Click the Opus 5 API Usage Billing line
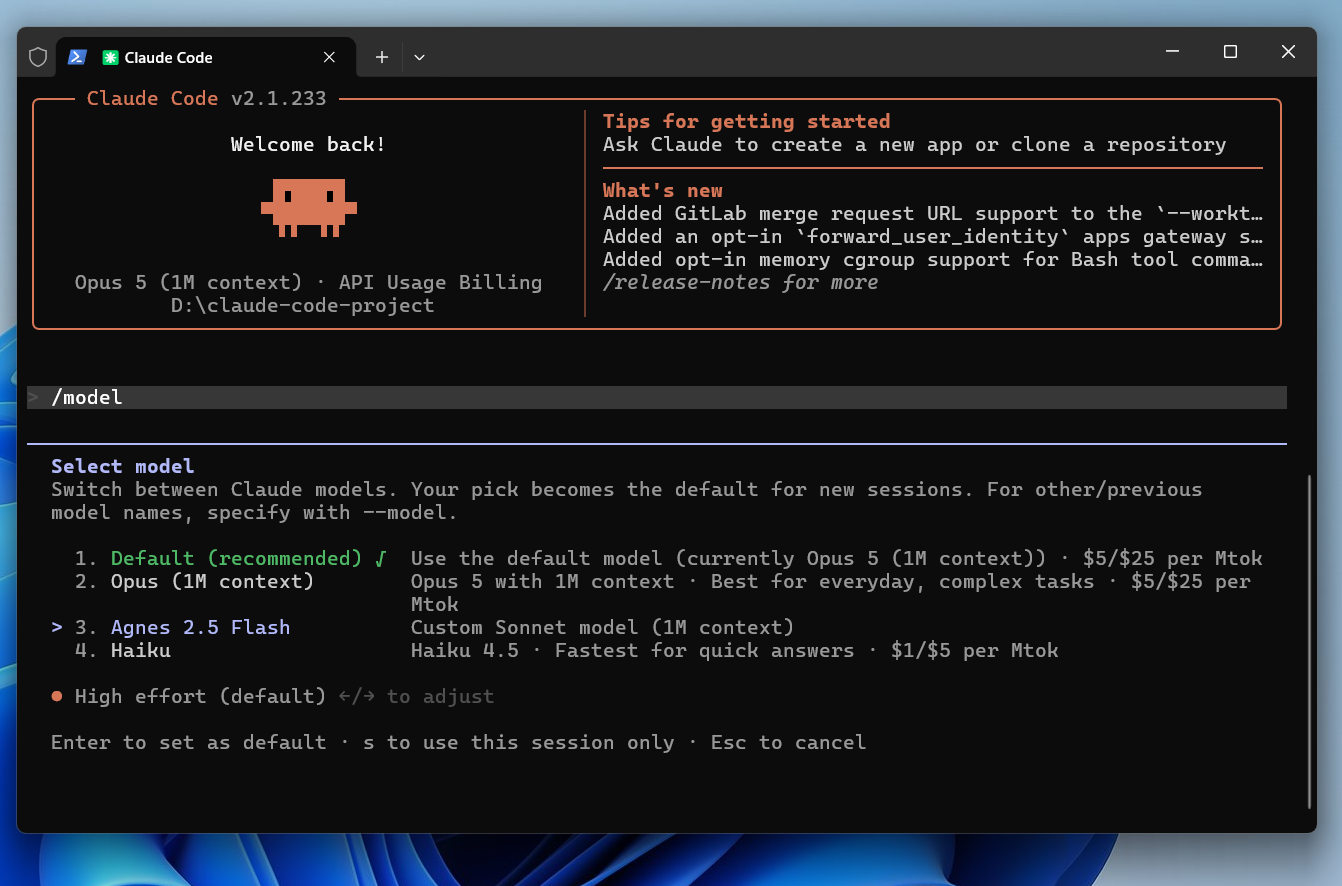1342x886 pixels. (x=308, y=282)
